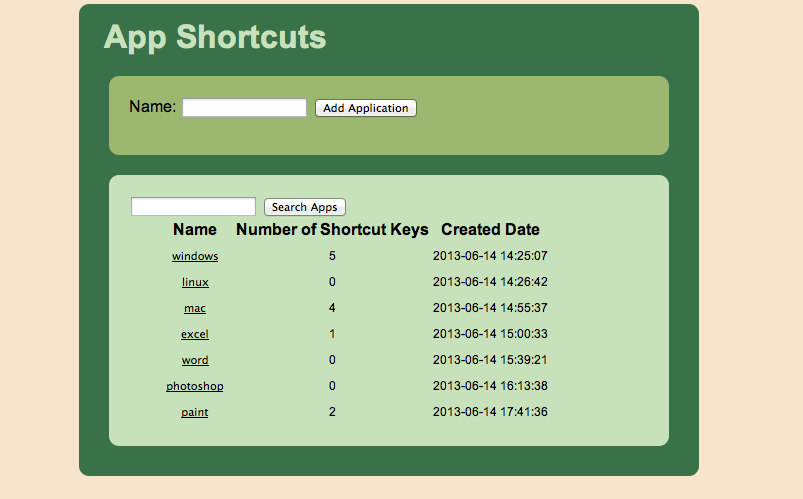The height and width of the screenshot is (499, 803).
Task: Click date 2013-06-14 14:25:07
Action: [490, 256]
